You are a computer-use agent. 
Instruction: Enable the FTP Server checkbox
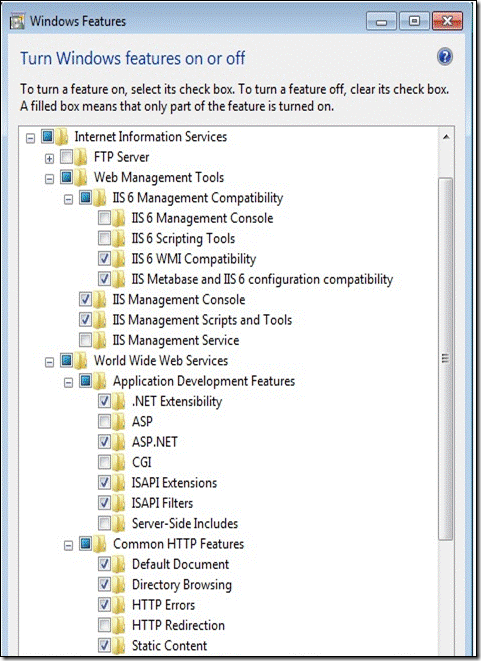click(67, 157)
